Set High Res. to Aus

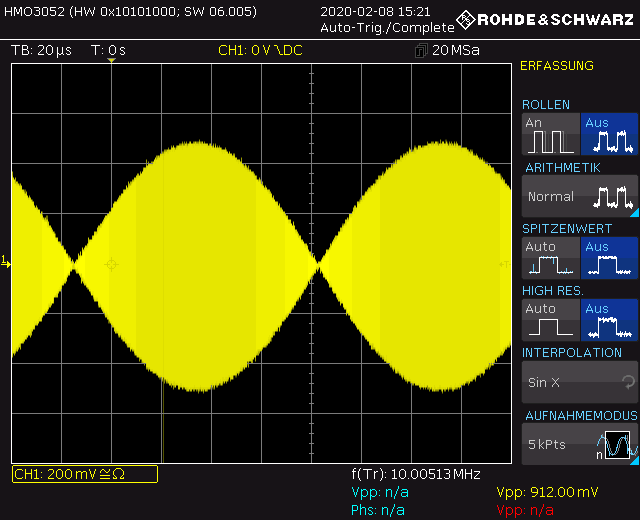tap(609, 321)
